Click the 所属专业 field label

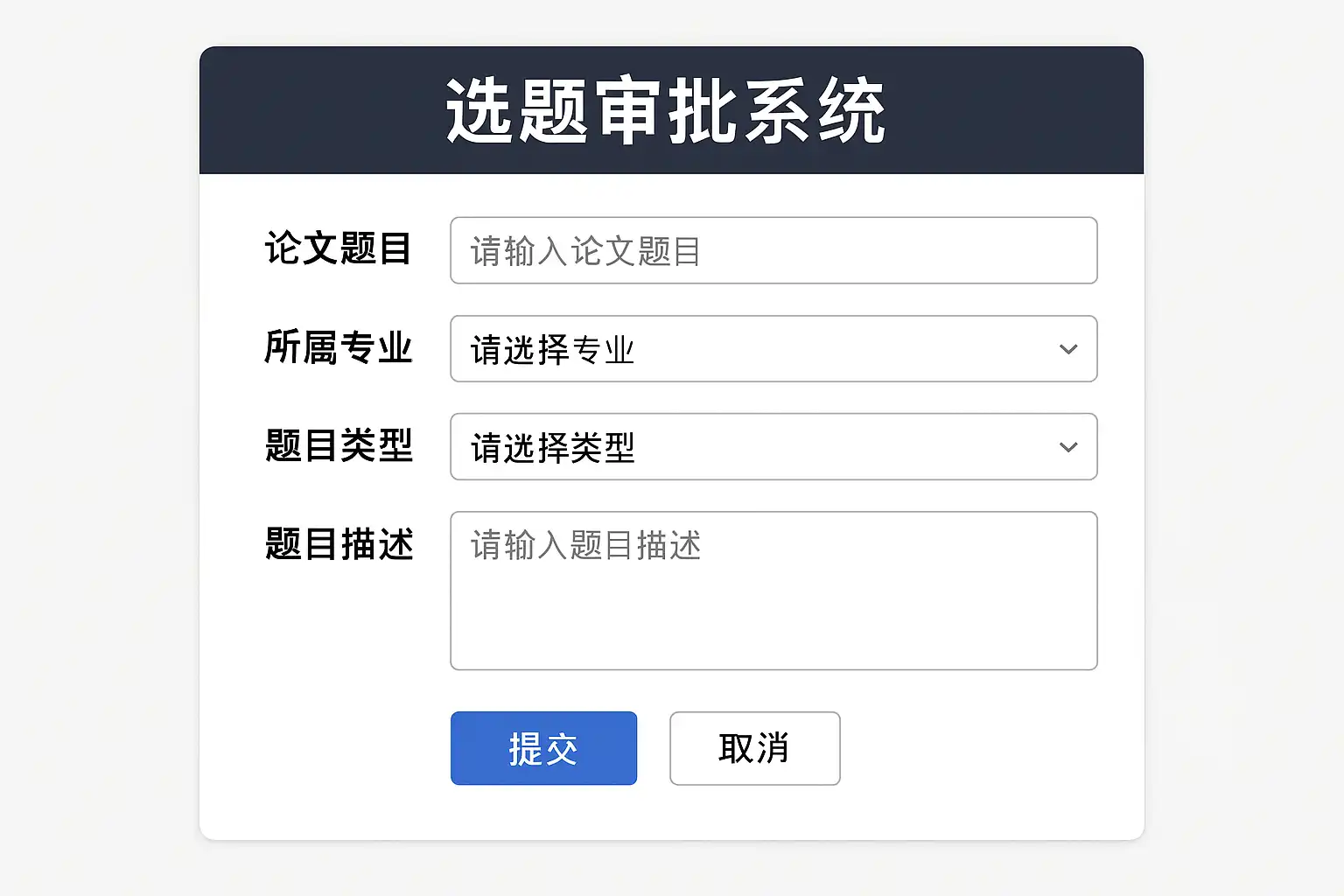click(x=338, y=348)
